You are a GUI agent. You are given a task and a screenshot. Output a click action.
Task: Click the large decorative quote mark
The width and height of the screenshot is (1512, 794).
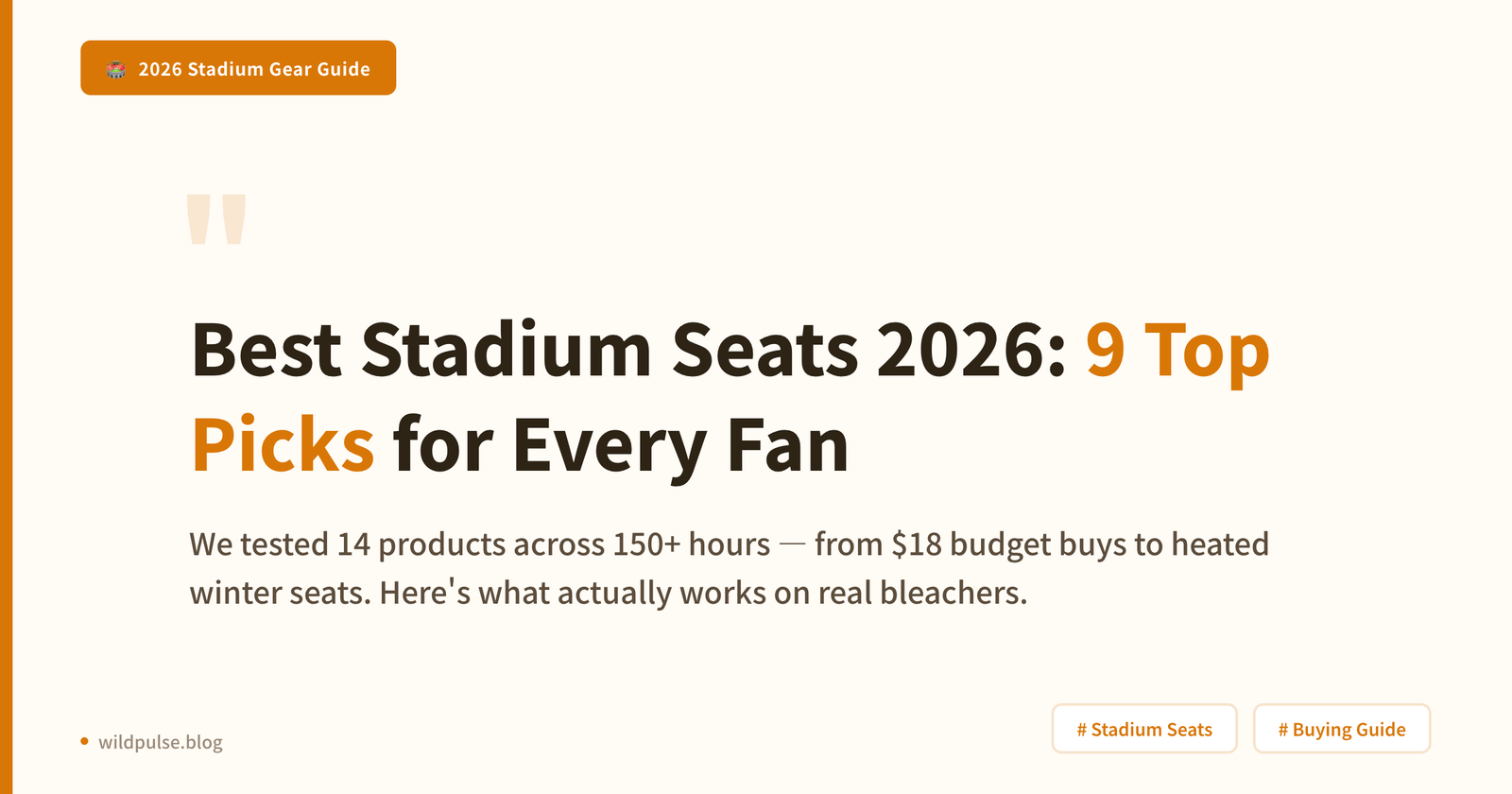(x=216, y=219)
